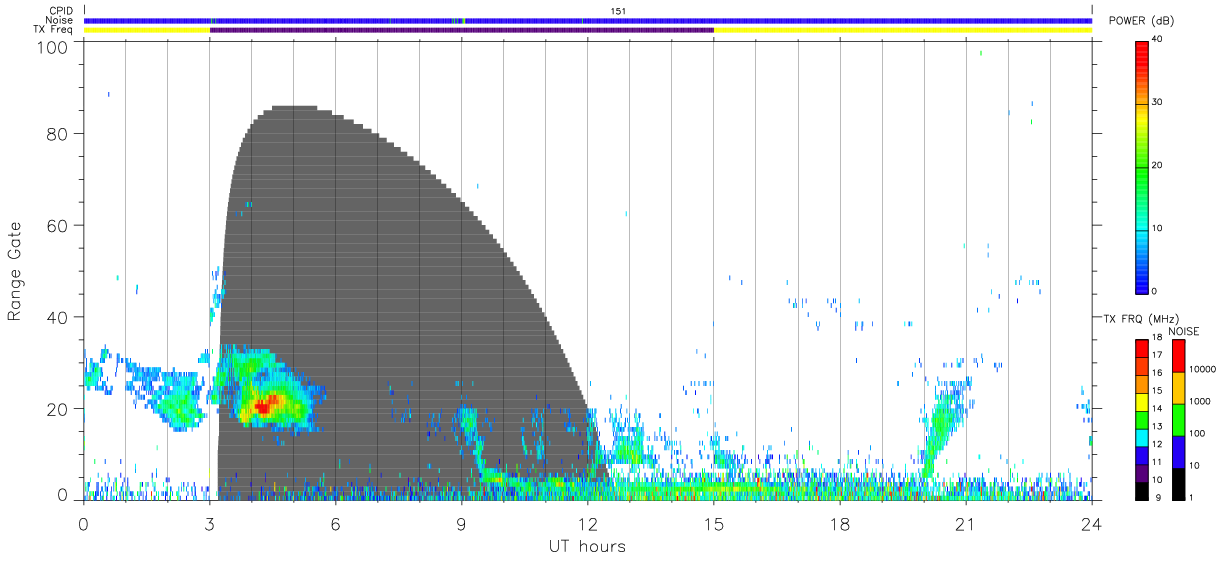Click the NOISE legend title

1183,331
